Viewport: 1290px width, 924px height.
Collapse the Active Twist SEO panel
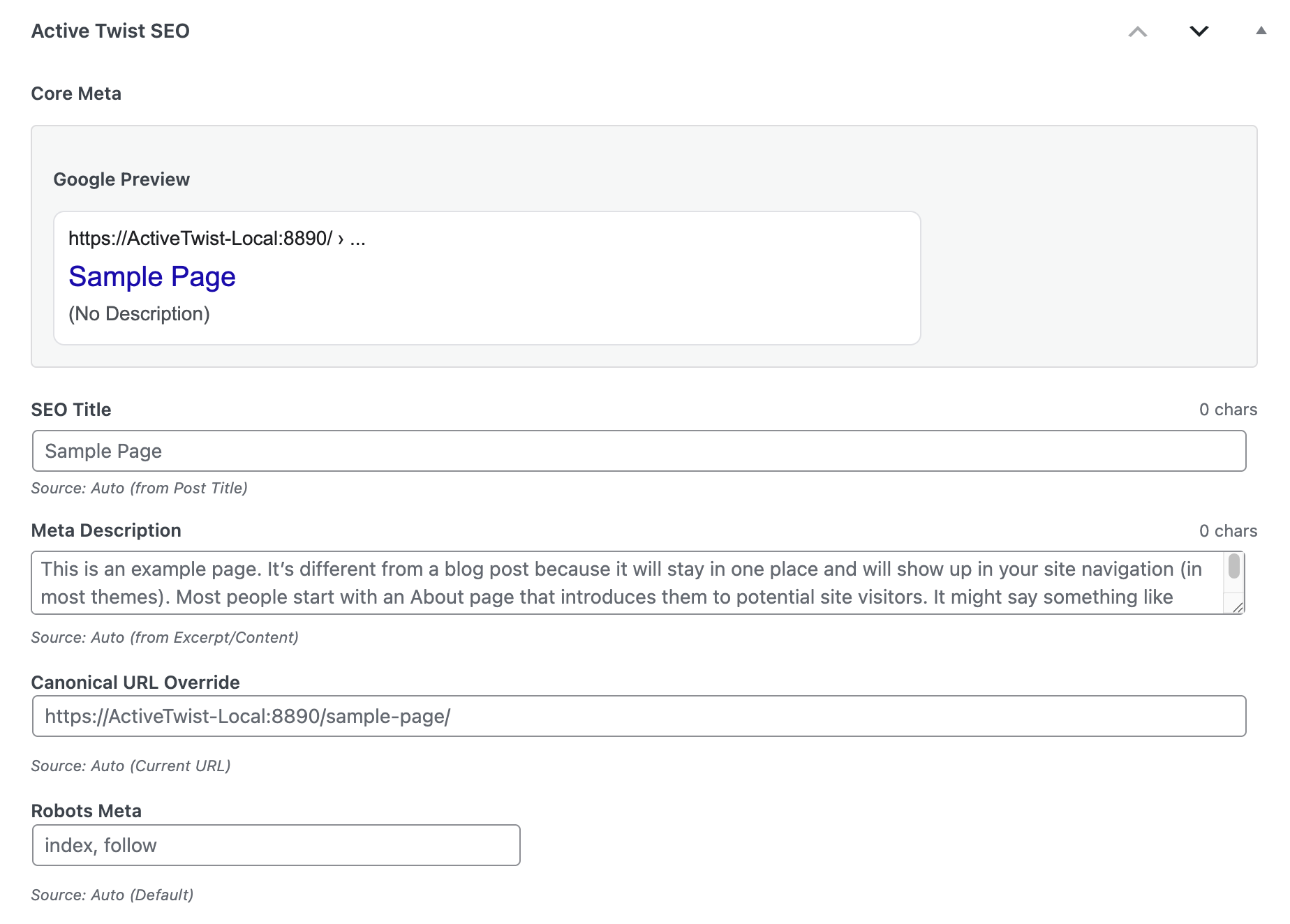coord(1261,31)
